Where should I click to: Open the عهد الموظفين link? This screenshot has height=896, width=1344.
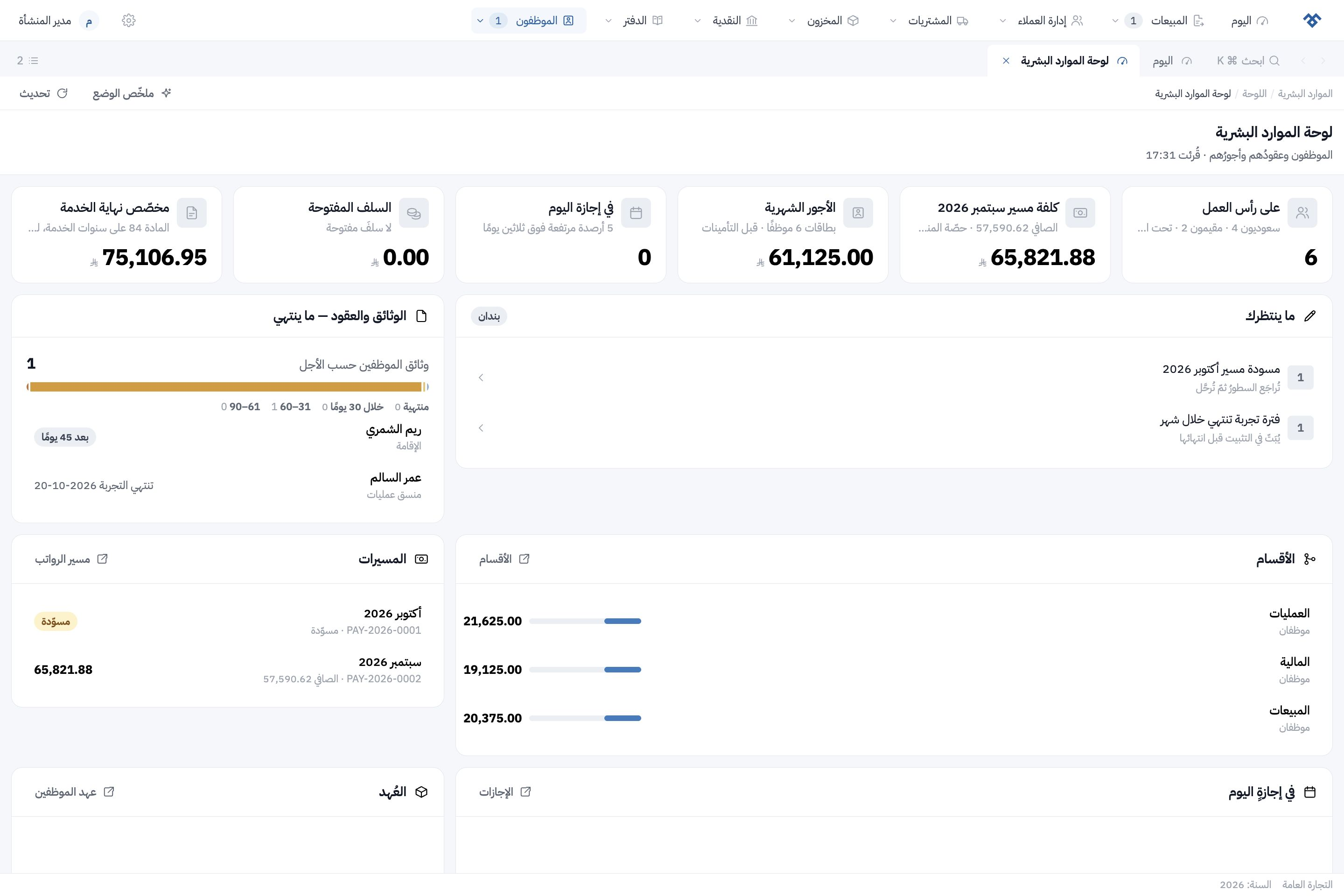75,792
